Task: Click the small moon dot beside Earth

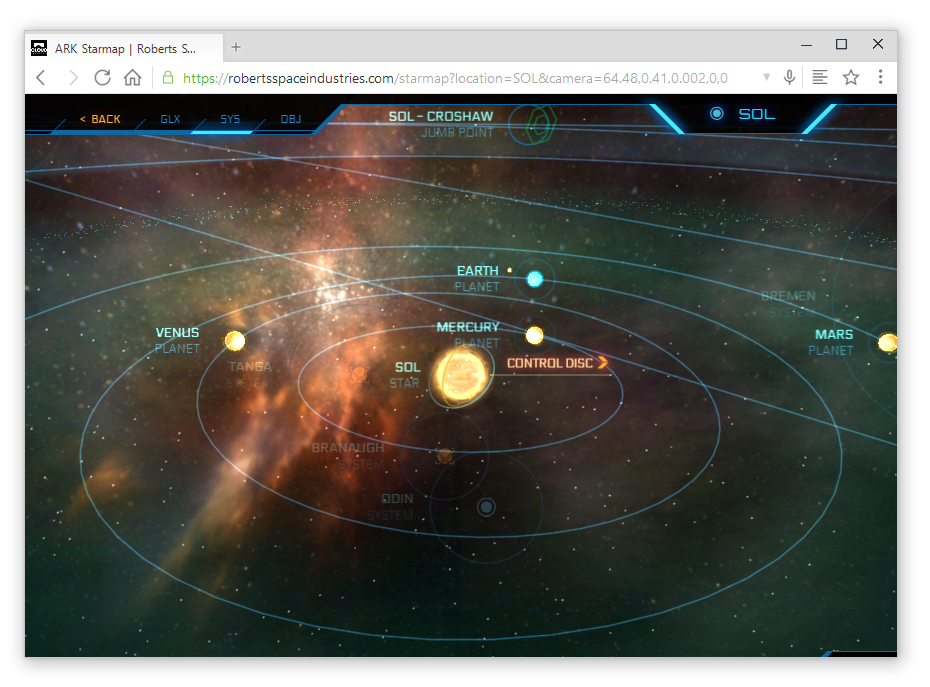Action: 509,270
